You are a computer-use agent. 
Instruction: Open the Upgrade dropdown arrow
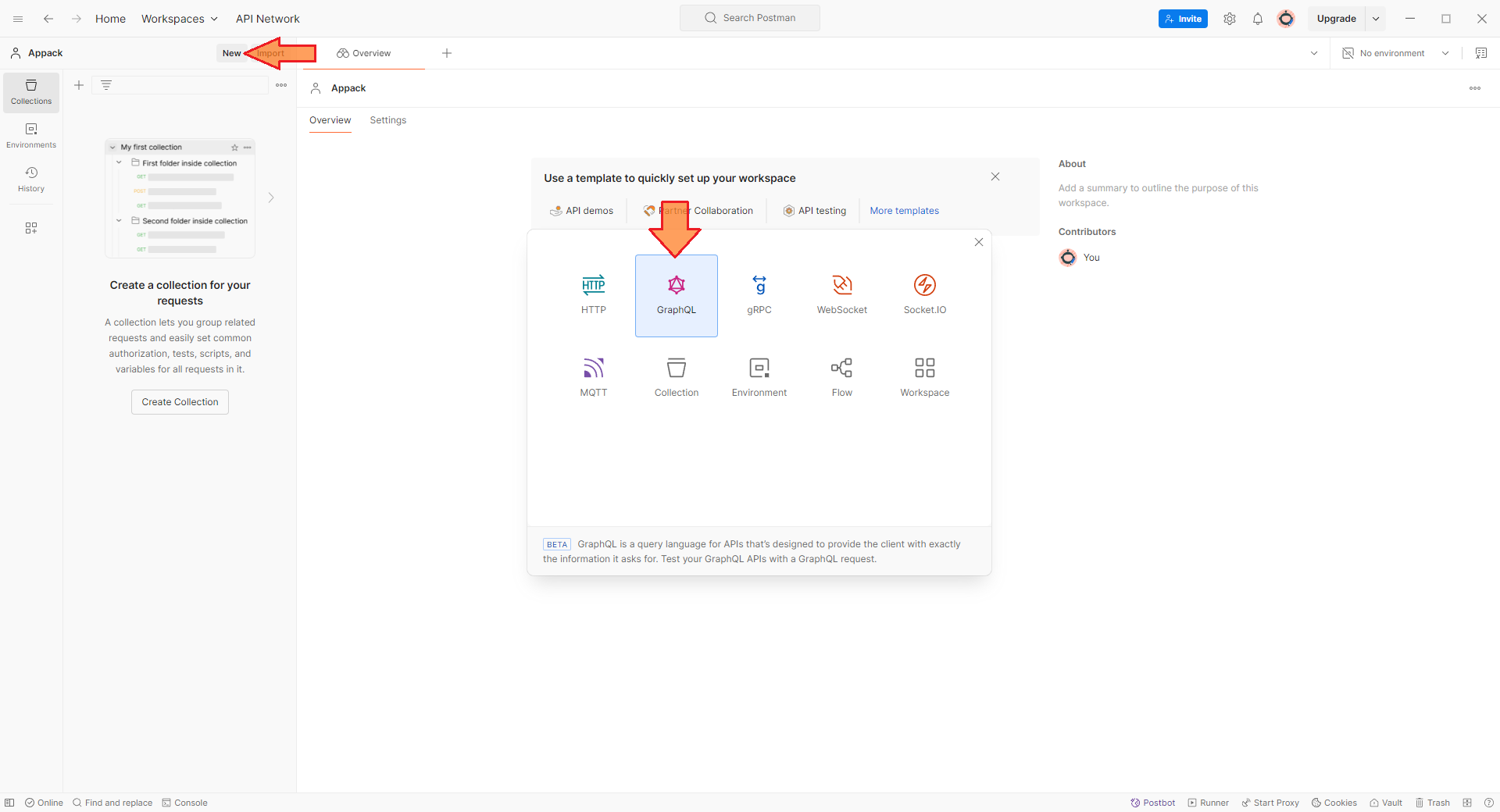(x=1376, y=19)
